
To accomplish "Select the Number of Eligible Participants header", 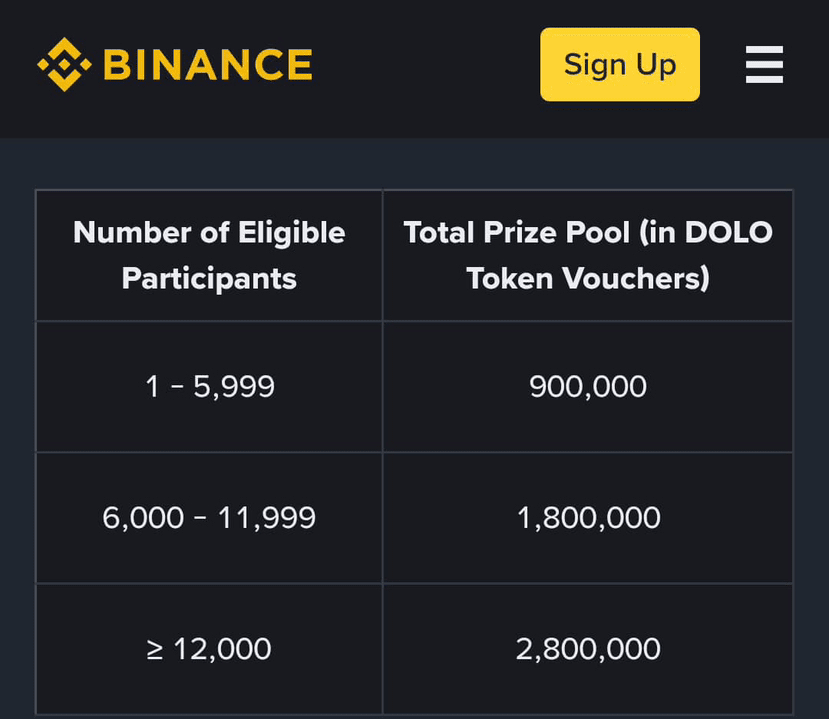I will point(209,255).
